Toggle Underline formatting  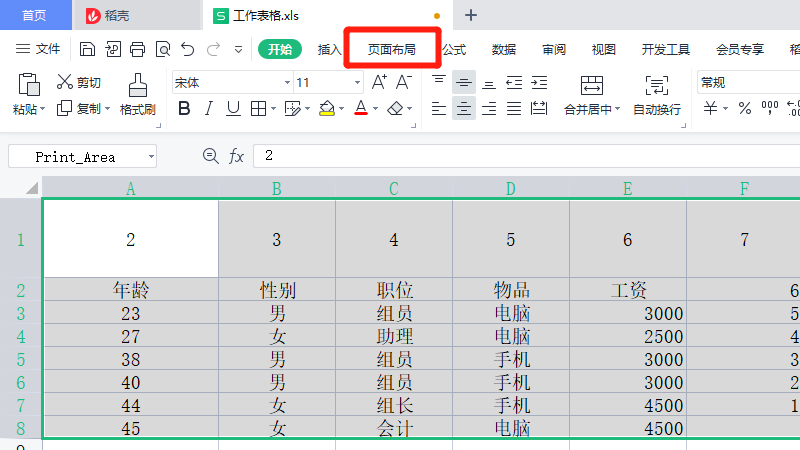tap(233, 108)
